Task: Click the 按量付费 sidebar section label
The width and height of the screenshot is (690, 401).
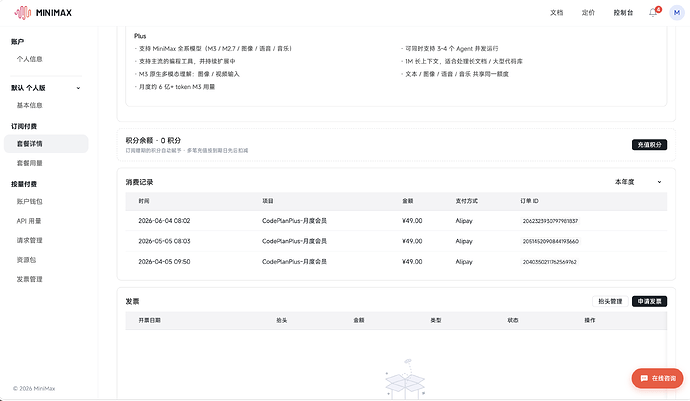Action: tap(24, 184)
